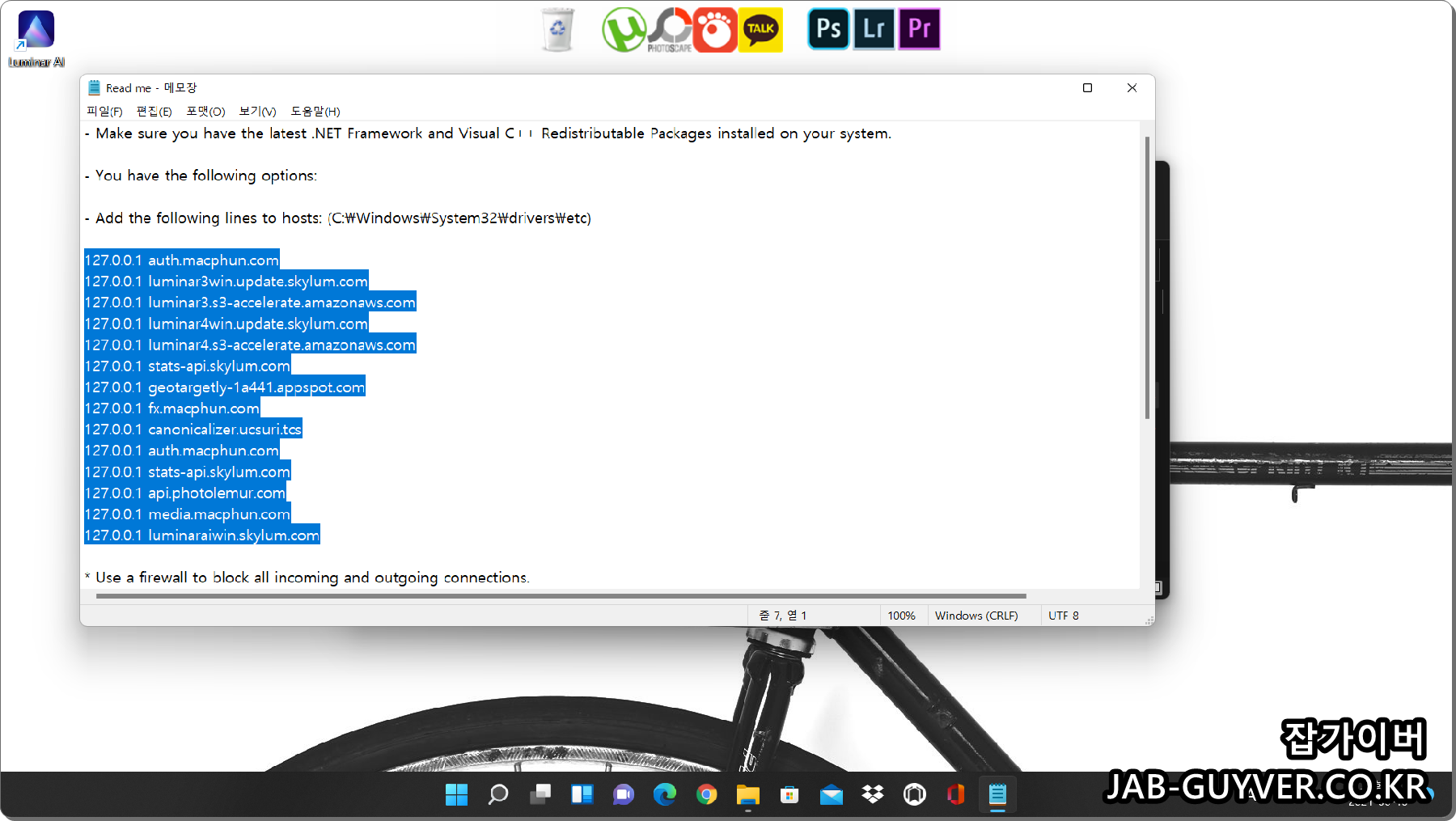Click the vertical scrollbar thumb in Notepad
The height and width of the screenshot is (821, 1456).
point(1147,277)
